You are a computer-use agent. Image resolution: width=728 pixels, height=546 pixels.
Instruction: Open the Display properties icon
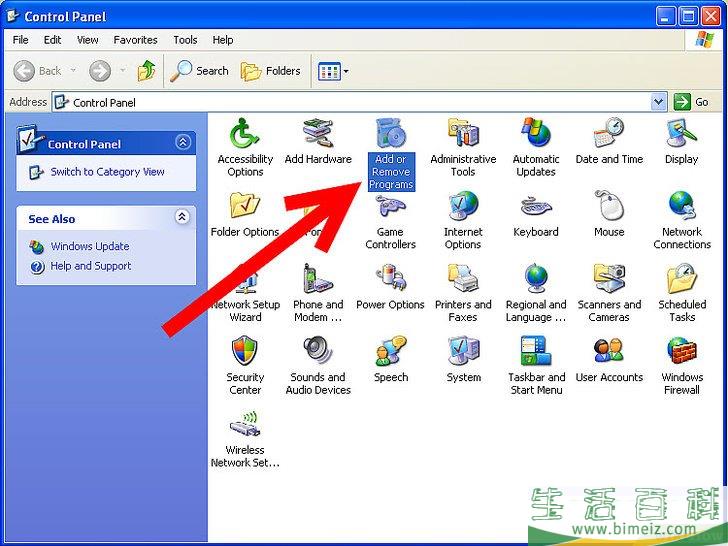[682, 141]
